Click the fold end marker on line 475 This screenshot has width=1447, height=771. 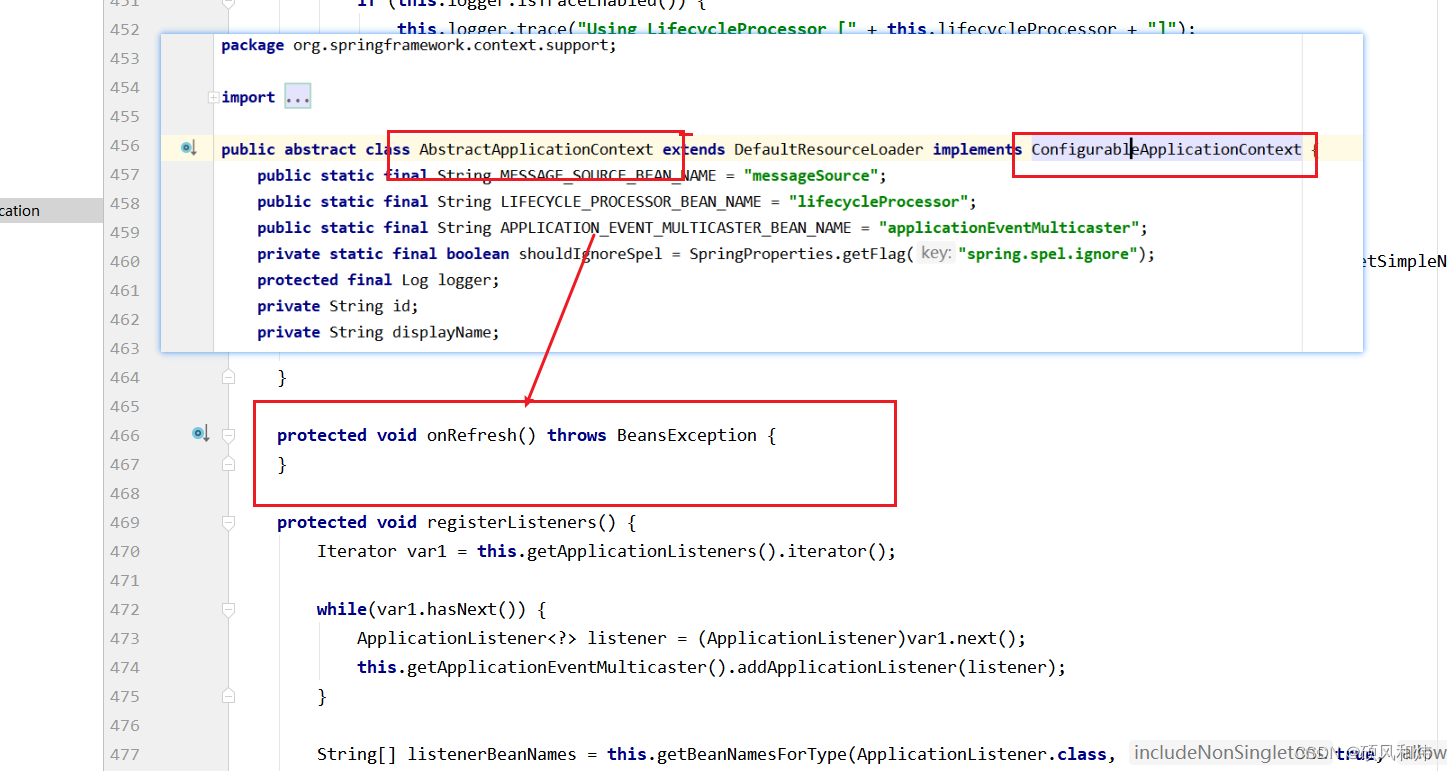229,696
